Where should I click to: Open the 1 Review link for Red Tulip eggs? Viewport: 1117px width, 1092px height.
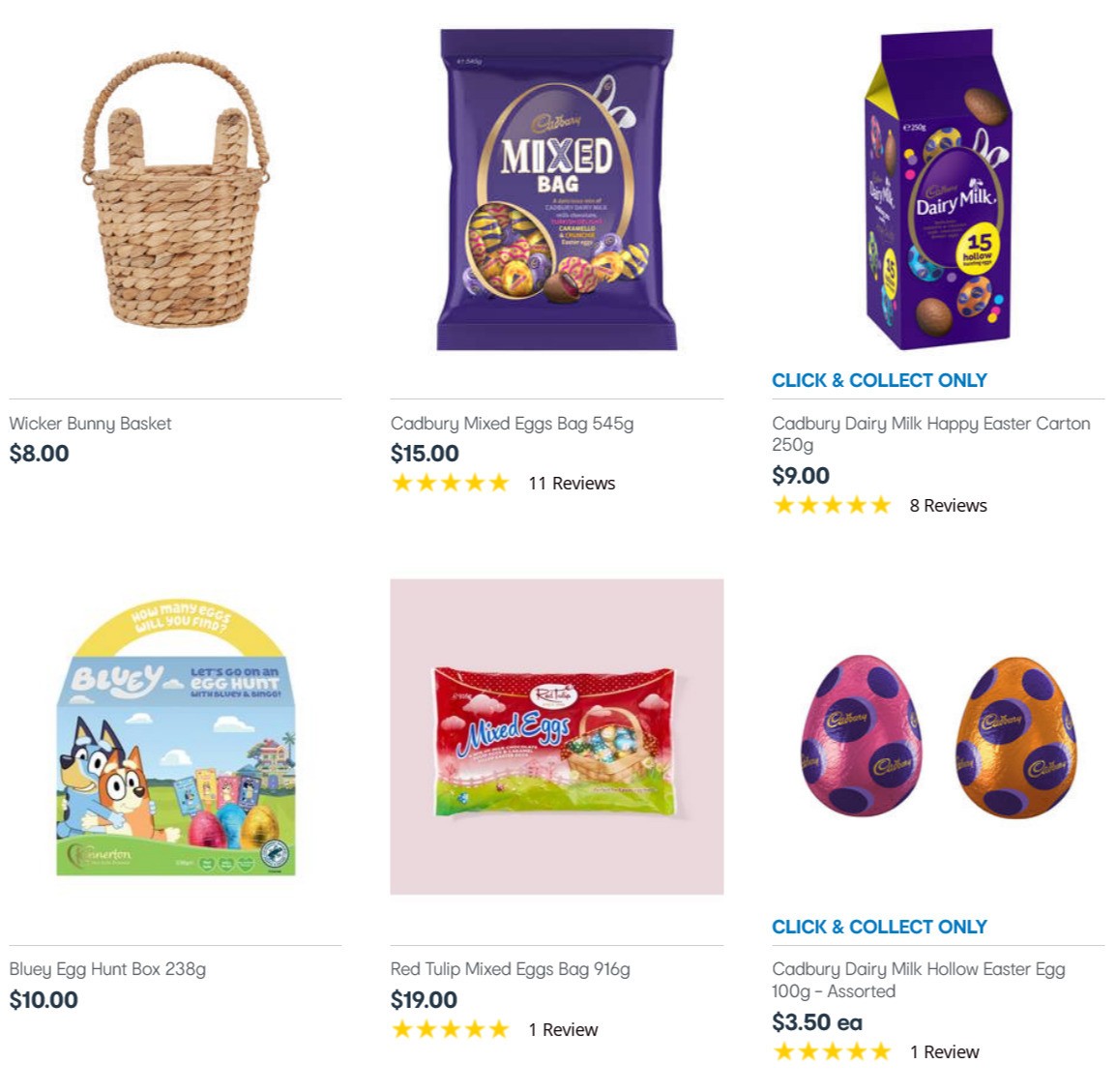click(566, 1029)
